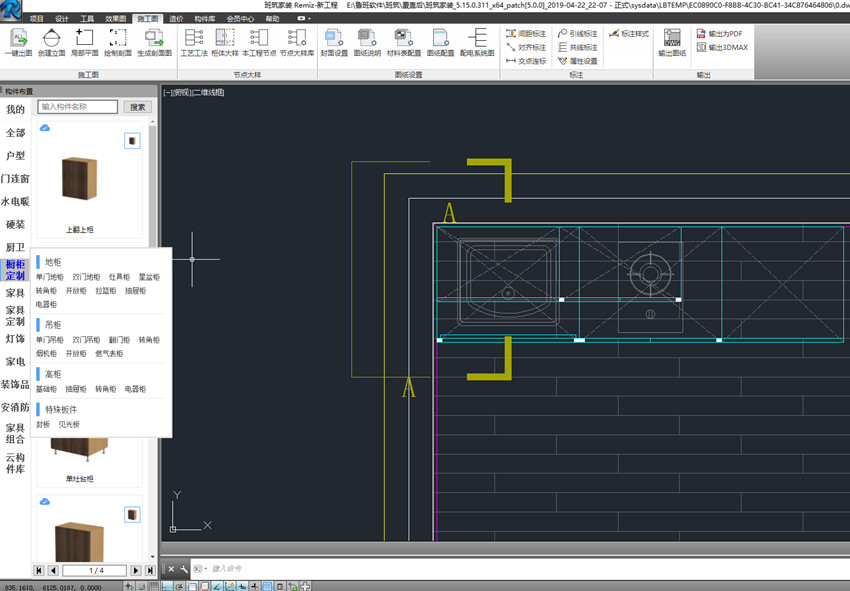
Task: Choose 基础柜 under 高柜
Action: click(x=46, y=389)
